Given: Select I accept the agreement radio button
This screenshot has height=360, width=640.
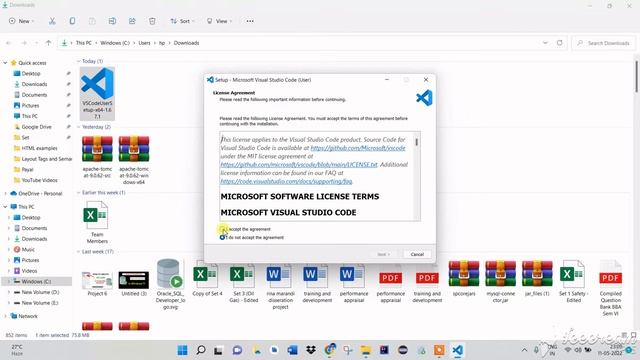Looking at the screenshot, I should click(x=222, y=229).
